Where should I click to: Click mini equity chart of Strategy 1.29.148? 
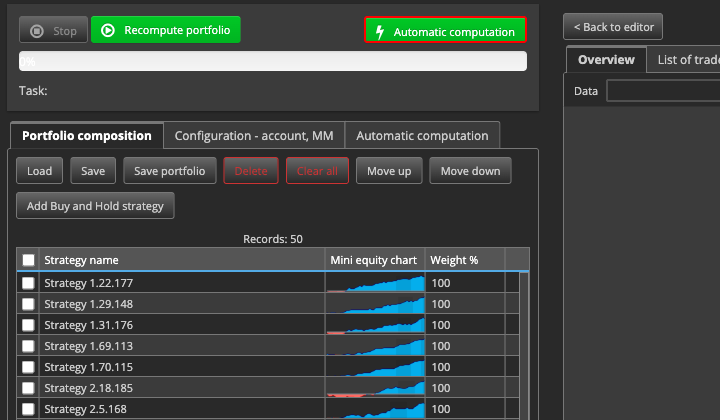375,304
